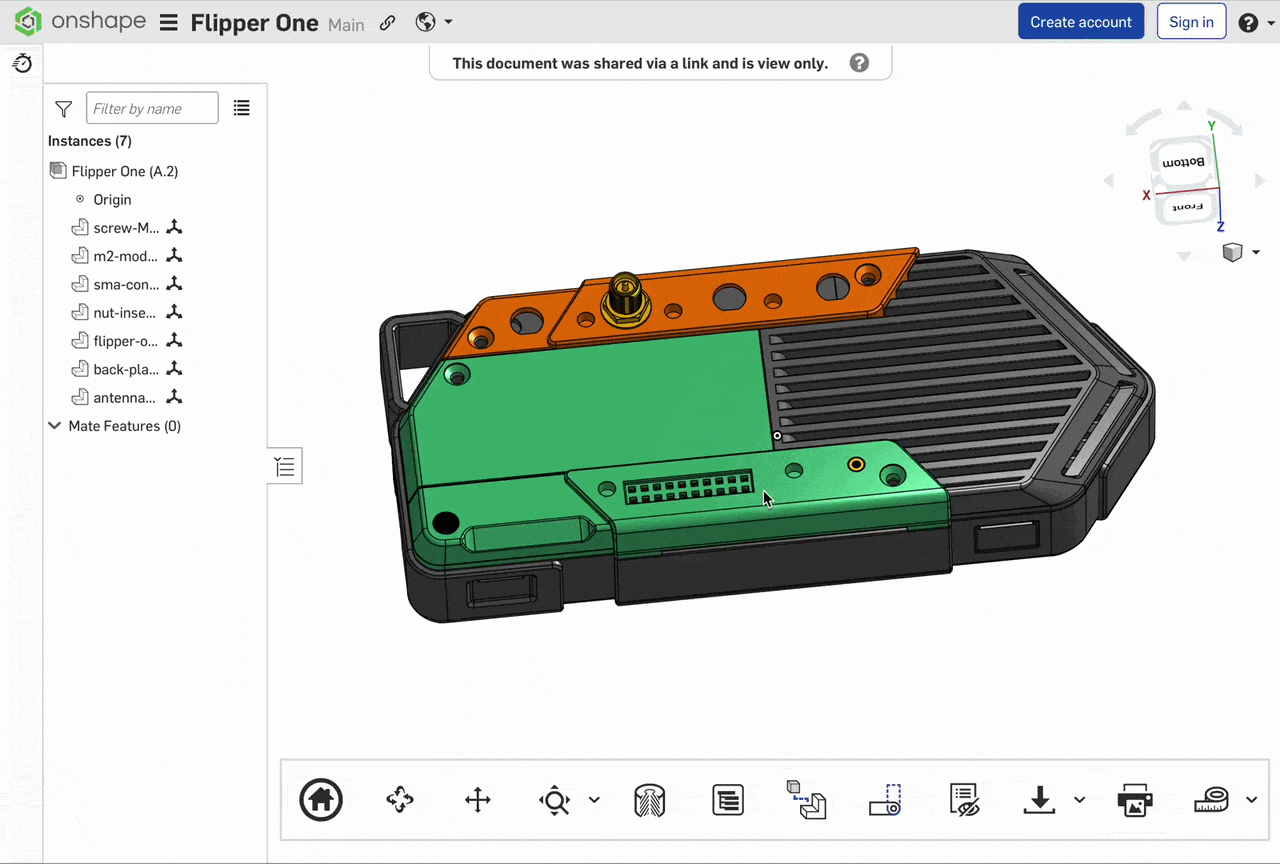Click the Sign in button

tap(1191, 22)
